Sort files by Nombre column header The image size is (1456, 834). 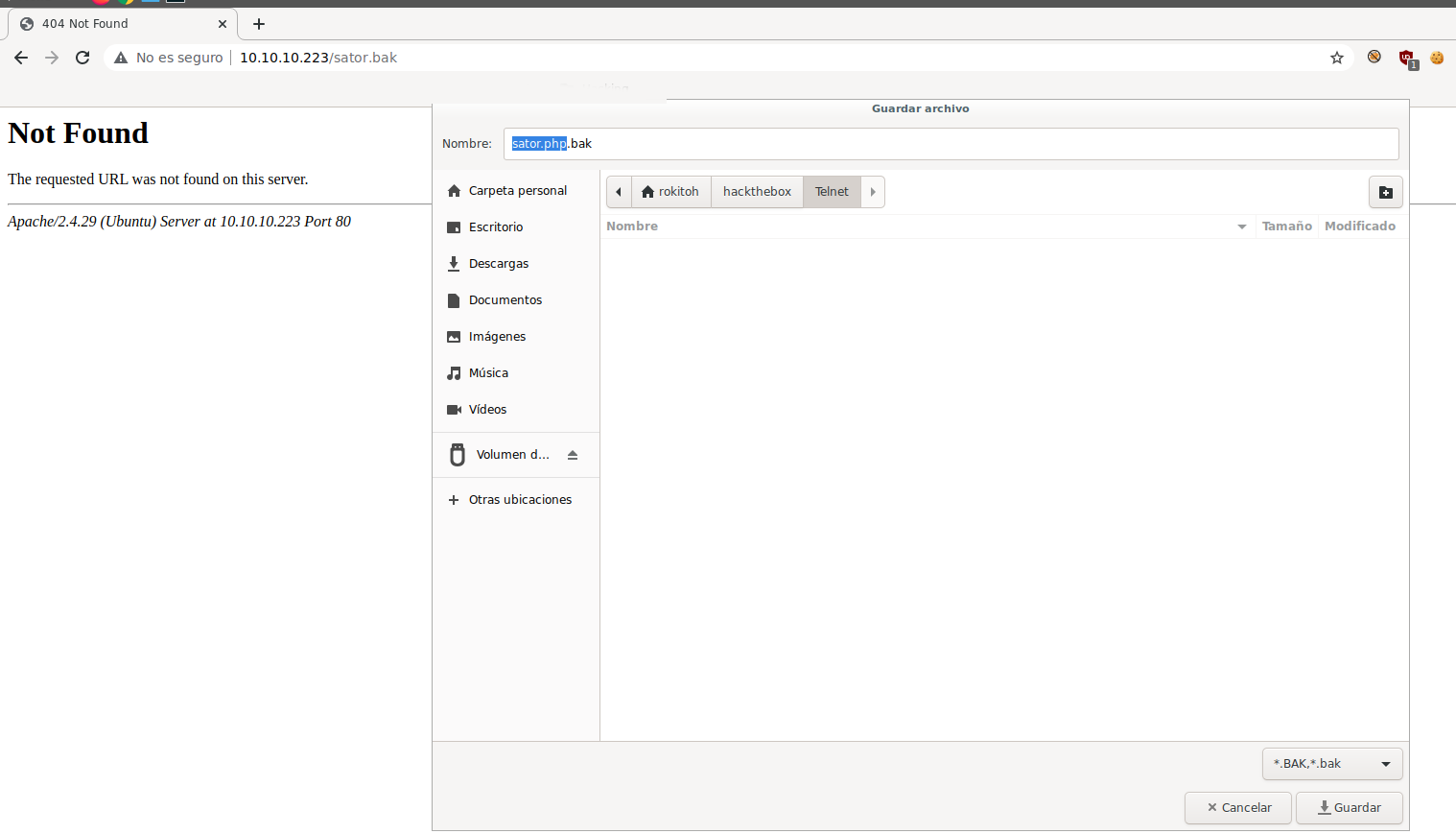coord(633,226)
